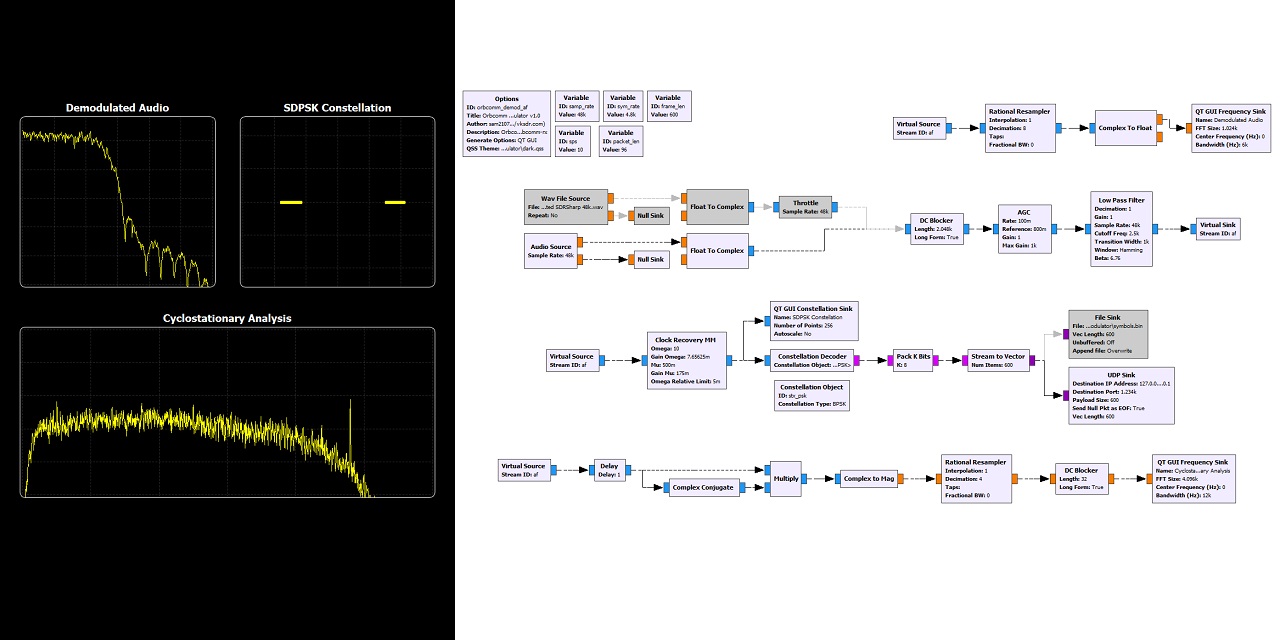
Task: Select the Variable block with ID sps
Action: (571, 139)
